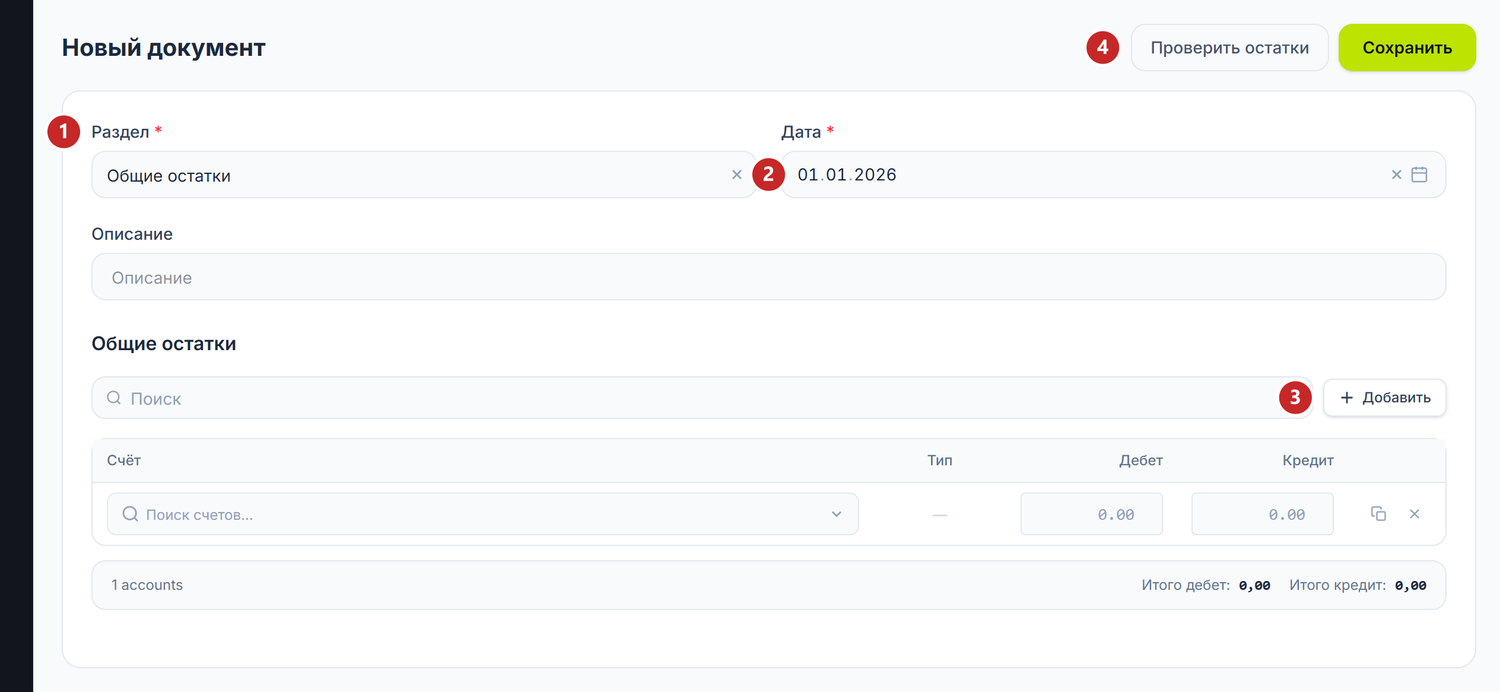Click the Итого кредит total
The width and height of the screenshot is (1500, 692).
pos(1358,585)
